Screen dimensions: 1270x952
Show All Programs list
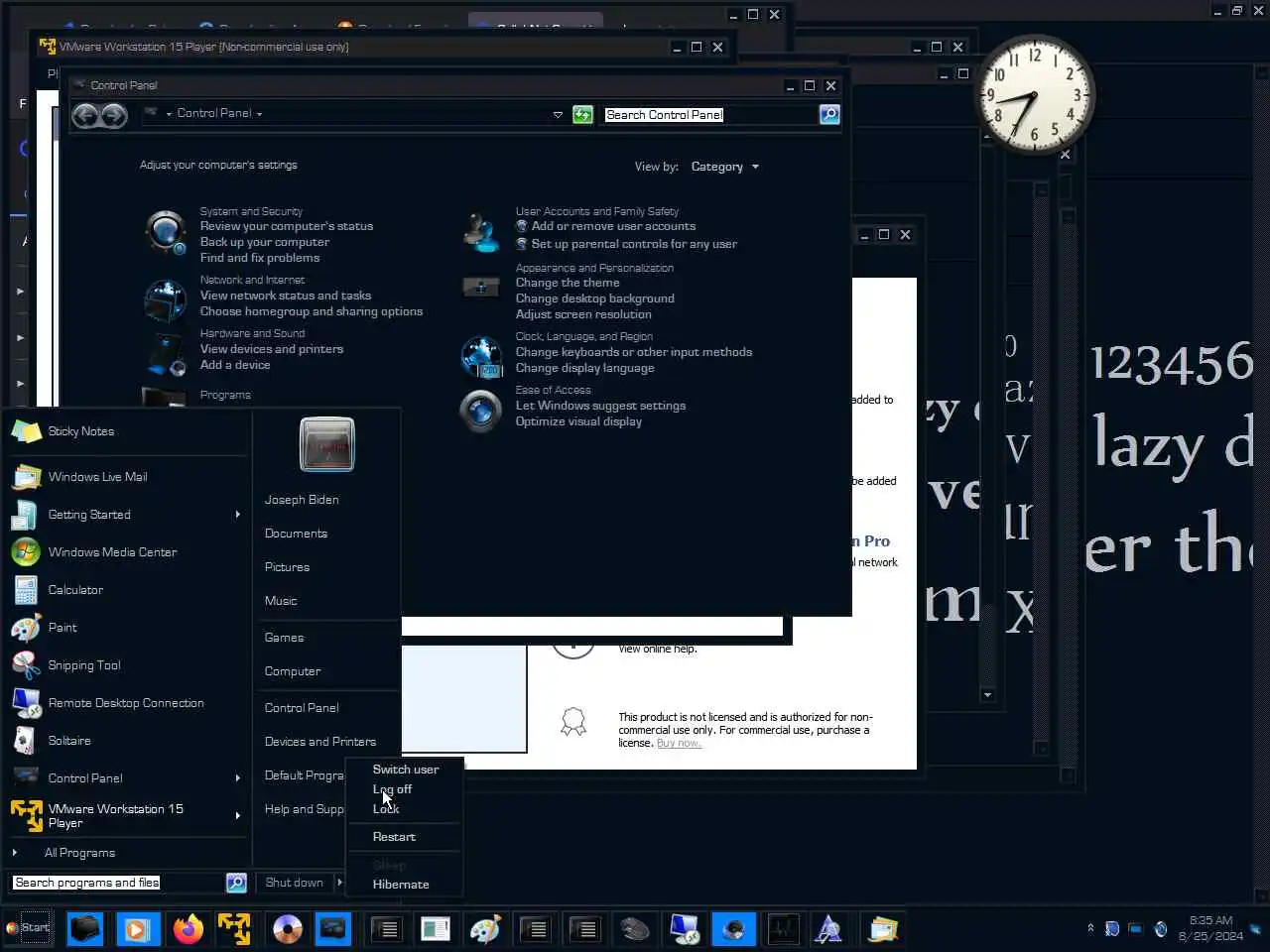click(x=79, y=853)
